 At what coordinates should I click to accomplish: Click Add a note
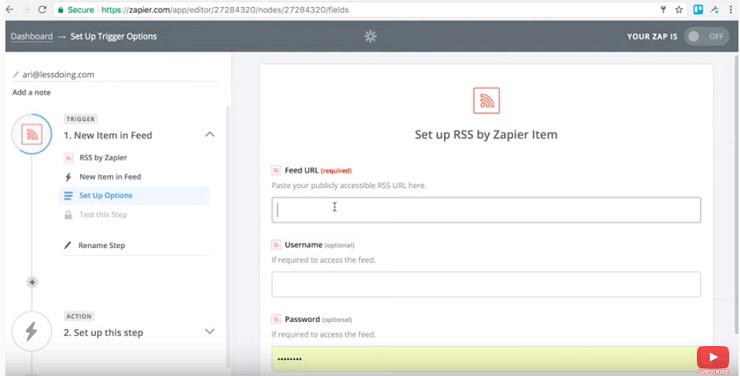32,92
